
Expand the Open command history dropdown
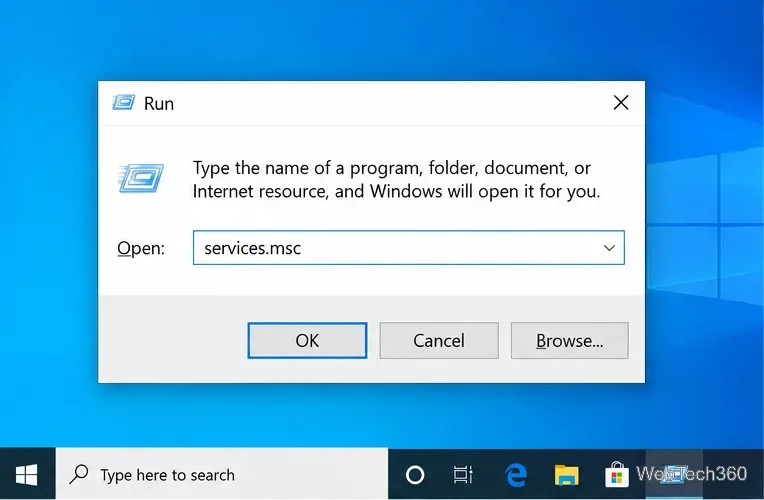pos(609,248)
